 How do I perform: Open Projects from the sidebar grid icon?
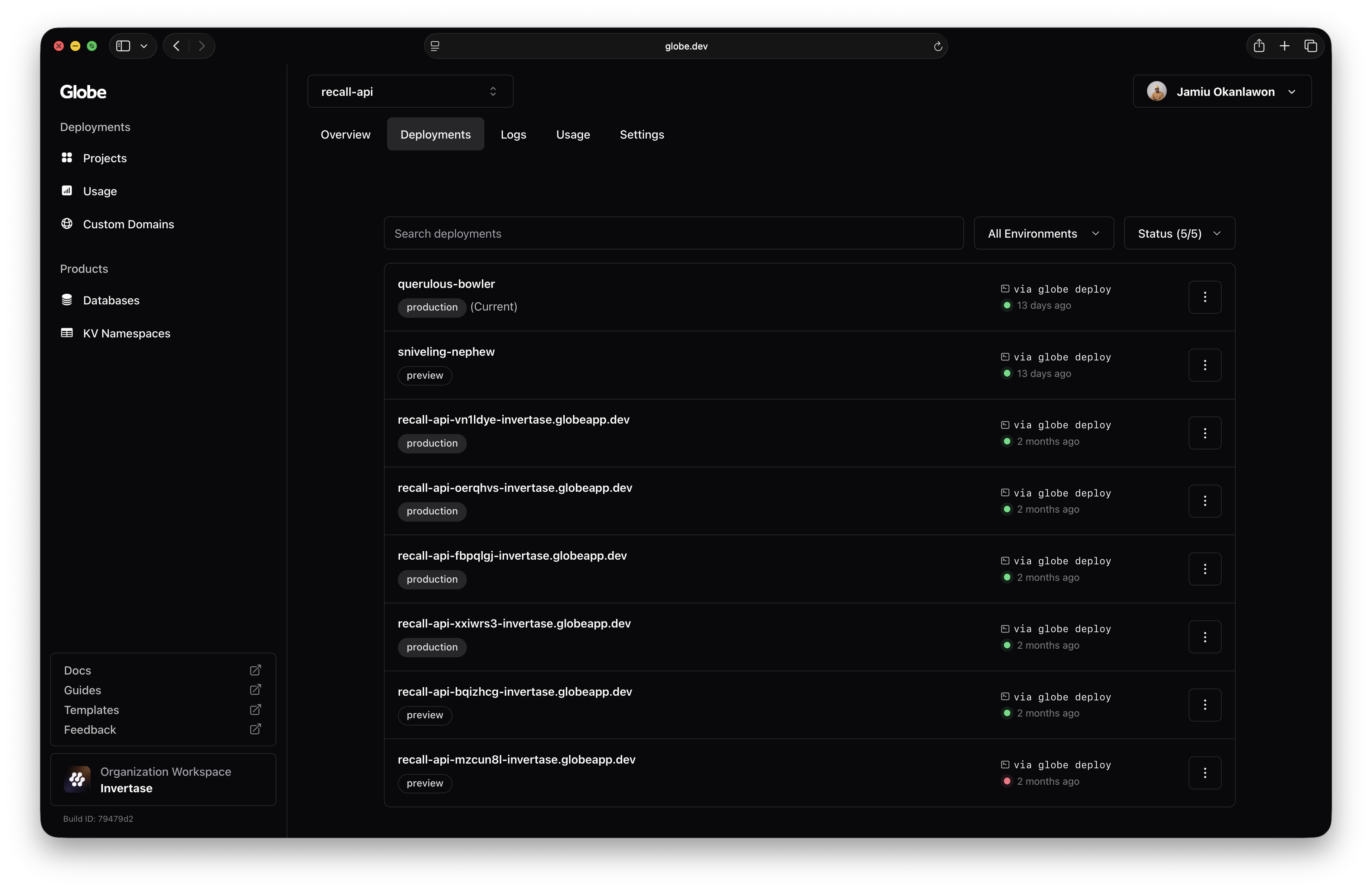(x=67, y=158)
